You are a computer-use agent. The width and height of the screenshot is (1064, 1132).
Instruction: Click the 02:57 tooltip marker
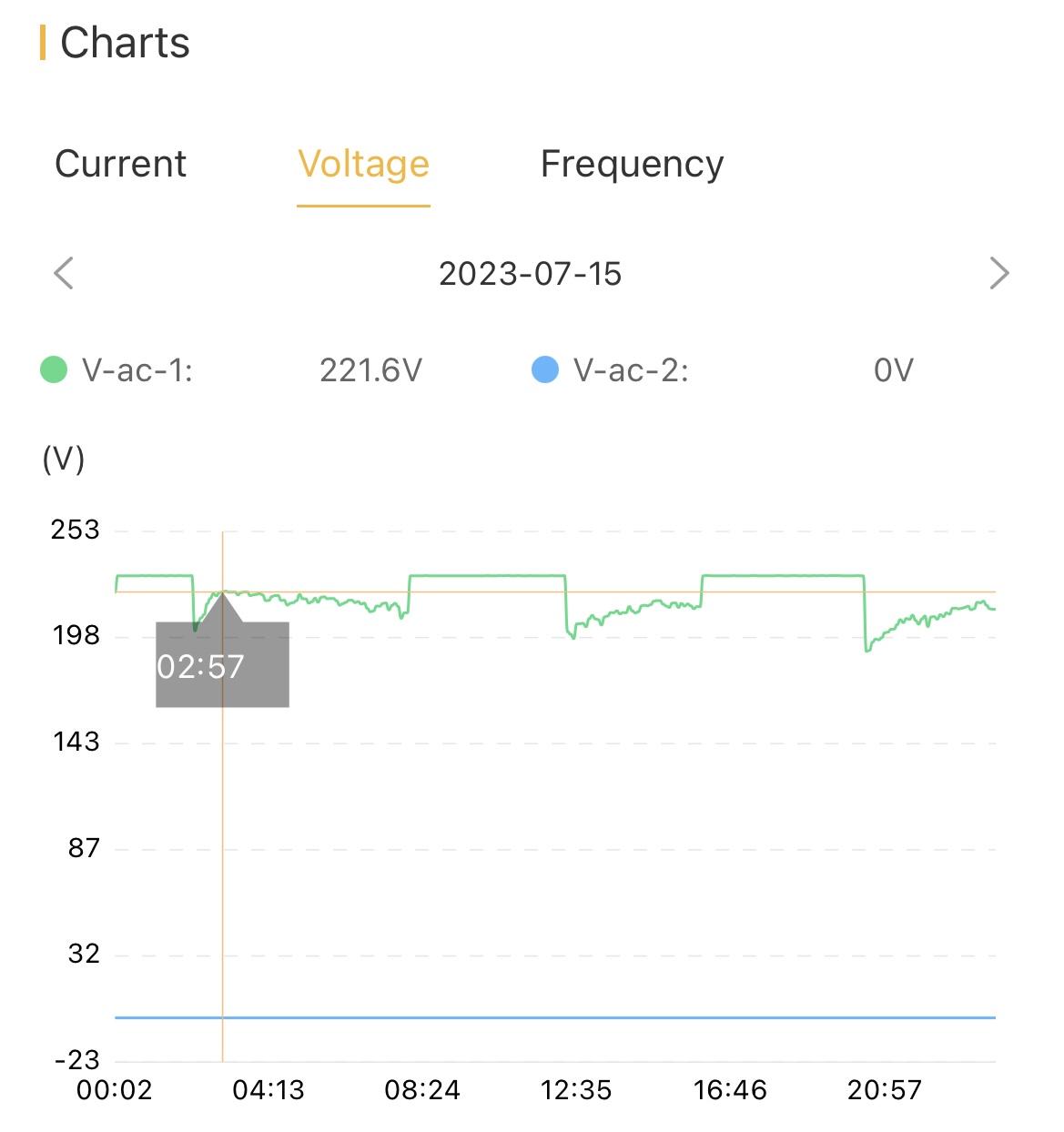click(x=222, y=665)
